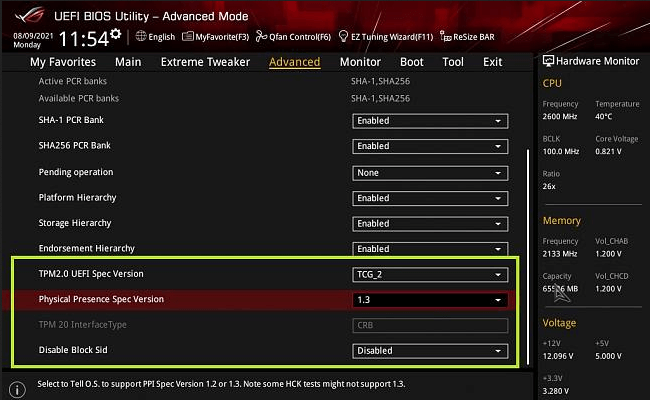The height and width of the screenshot is (400, 650).
Task: Click the Memory heading in Hardware Monitor
Action: 562,221
